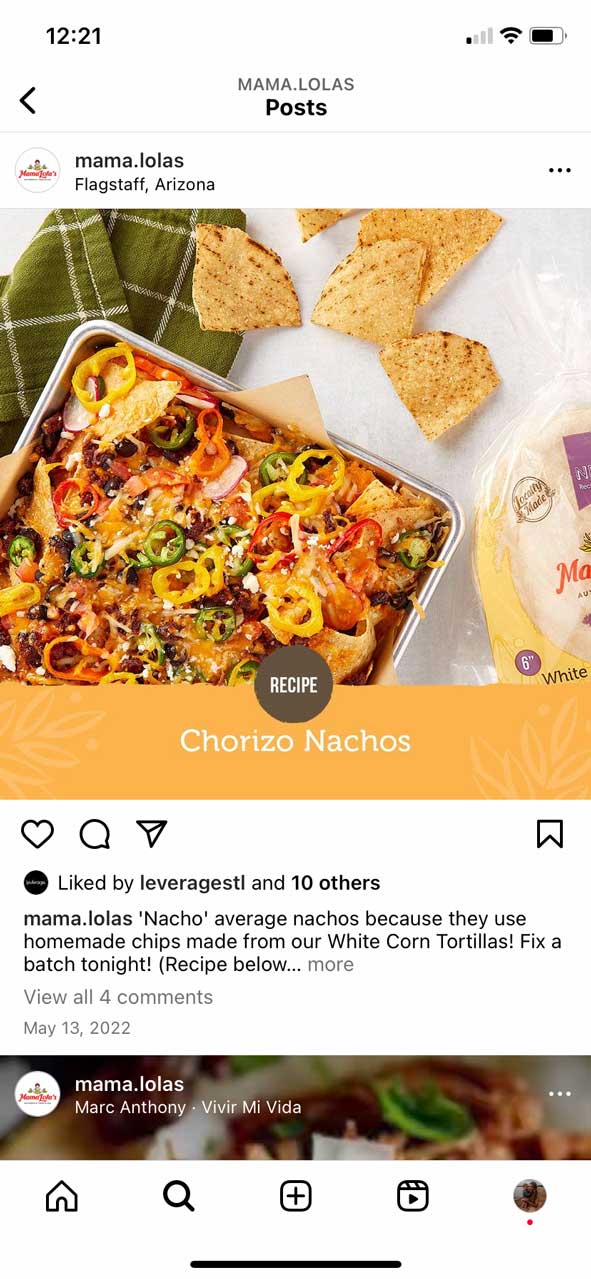
Task: Share post with paper plane icon
Action: (x=151, y=834)
